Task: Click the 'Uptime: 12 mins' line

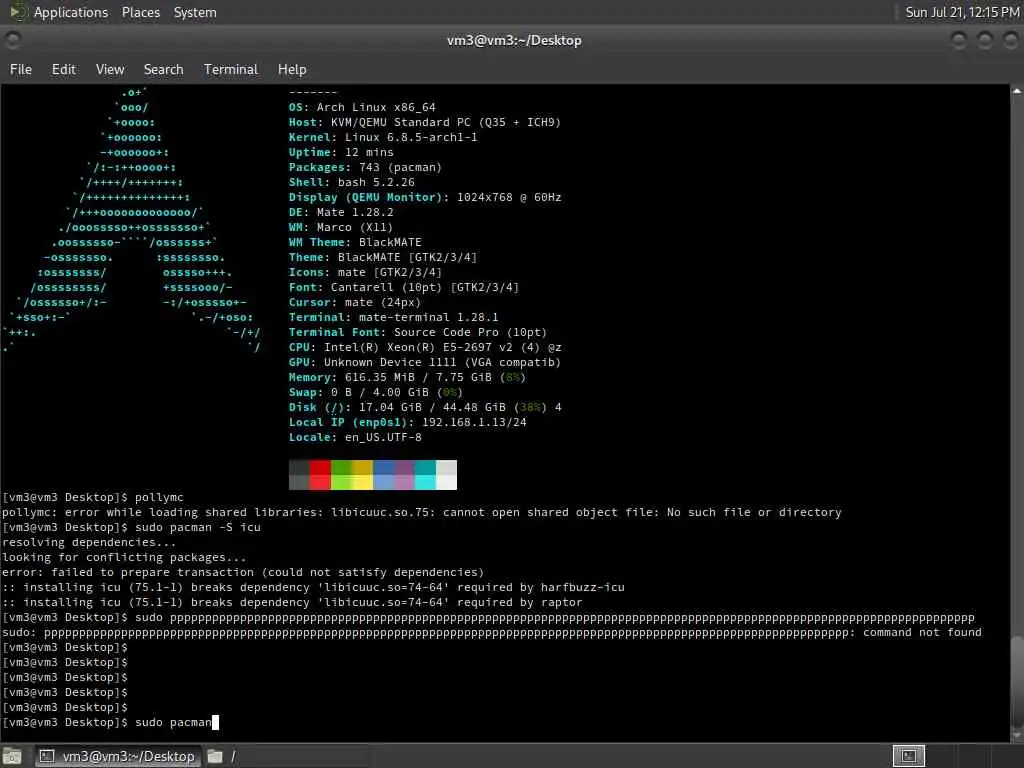Action: pos(341,152)
